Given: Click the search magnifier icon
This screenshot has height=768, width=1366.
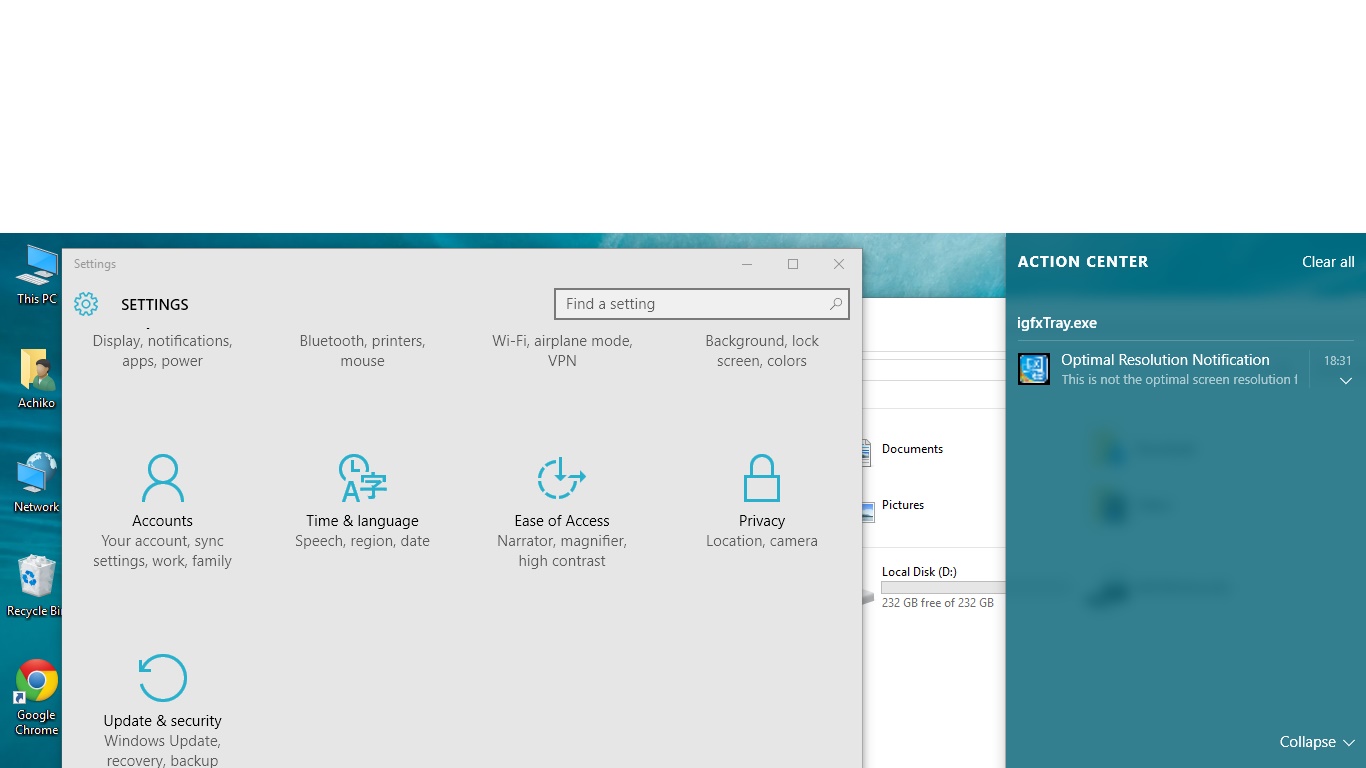Looking at the screenshot, I should tap(835, 304).
